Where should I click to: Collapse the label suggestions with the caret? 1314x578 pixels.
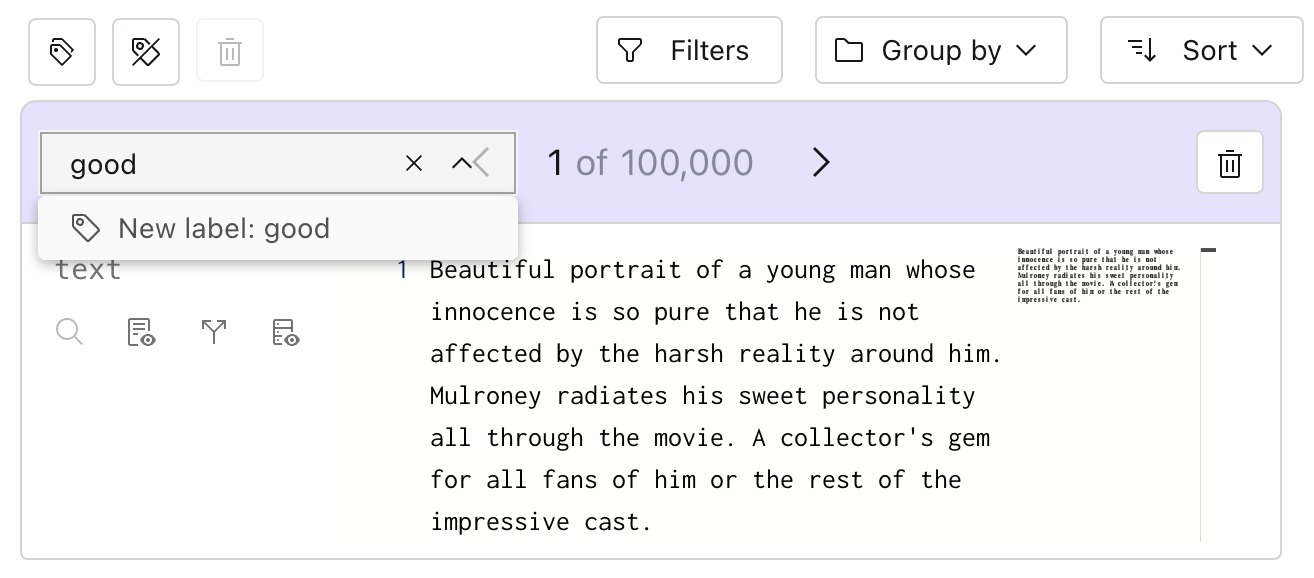(461, 163)
